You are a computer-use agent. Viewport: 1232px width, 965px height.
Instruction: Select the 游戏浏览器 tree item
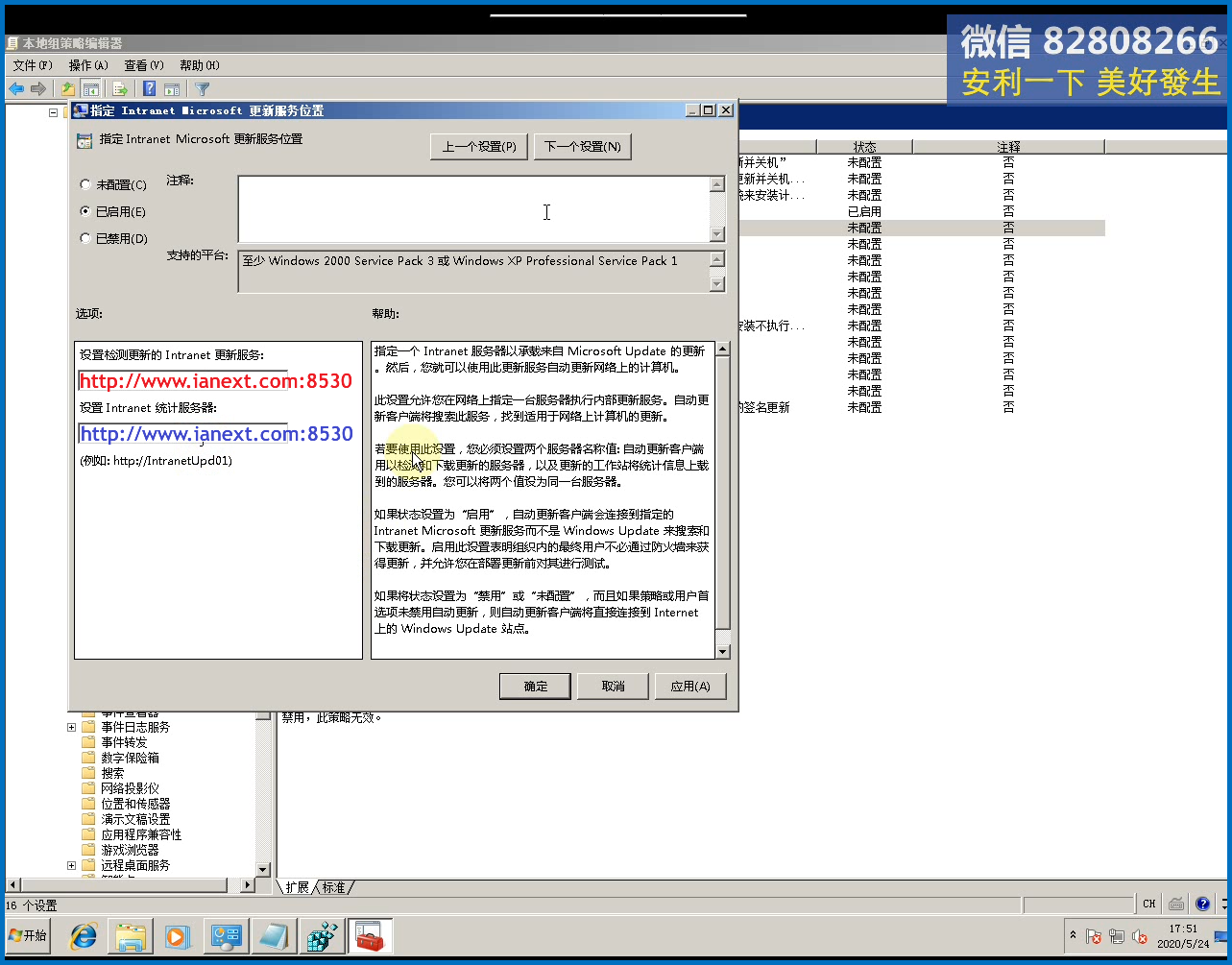(130, 850)
